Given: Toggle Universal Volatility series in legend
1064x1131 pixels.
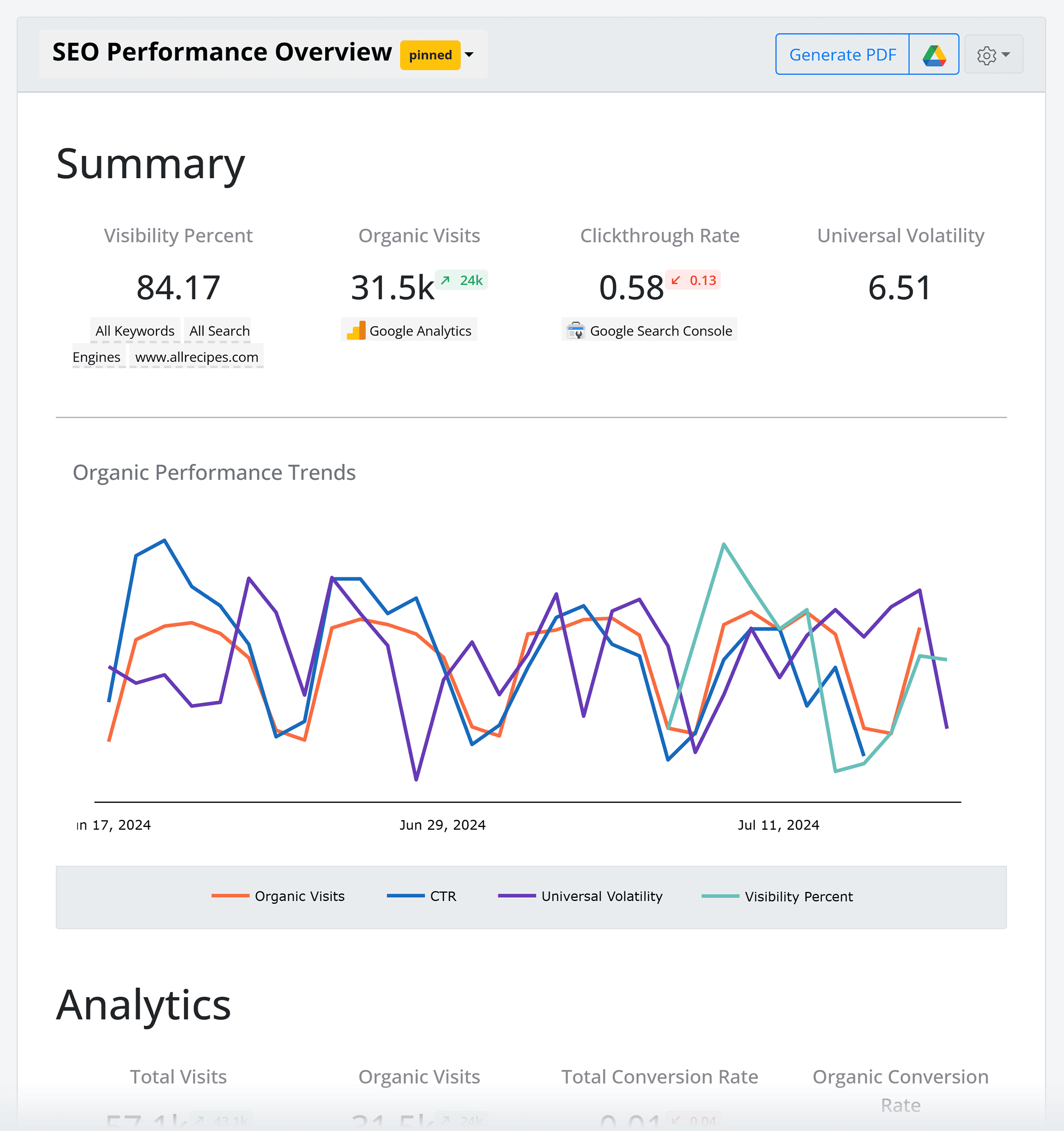Looking at the screenshot, I should pyautogui.click(x=581, y=896).
